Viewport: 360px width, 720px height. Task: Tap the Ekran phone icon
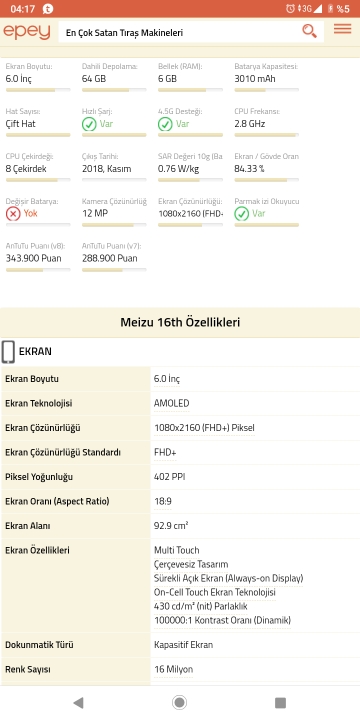click(x=8, y=352)
